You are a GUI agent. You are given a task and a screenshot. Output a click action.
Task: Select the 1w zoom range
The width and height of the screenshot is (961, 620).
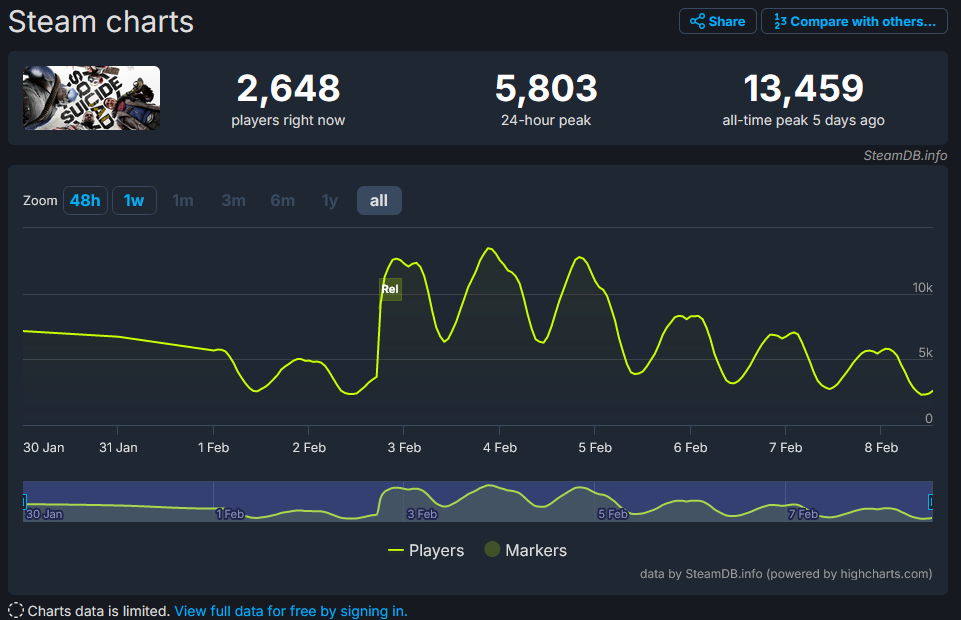pyautogui.click(x=134, y=200)
